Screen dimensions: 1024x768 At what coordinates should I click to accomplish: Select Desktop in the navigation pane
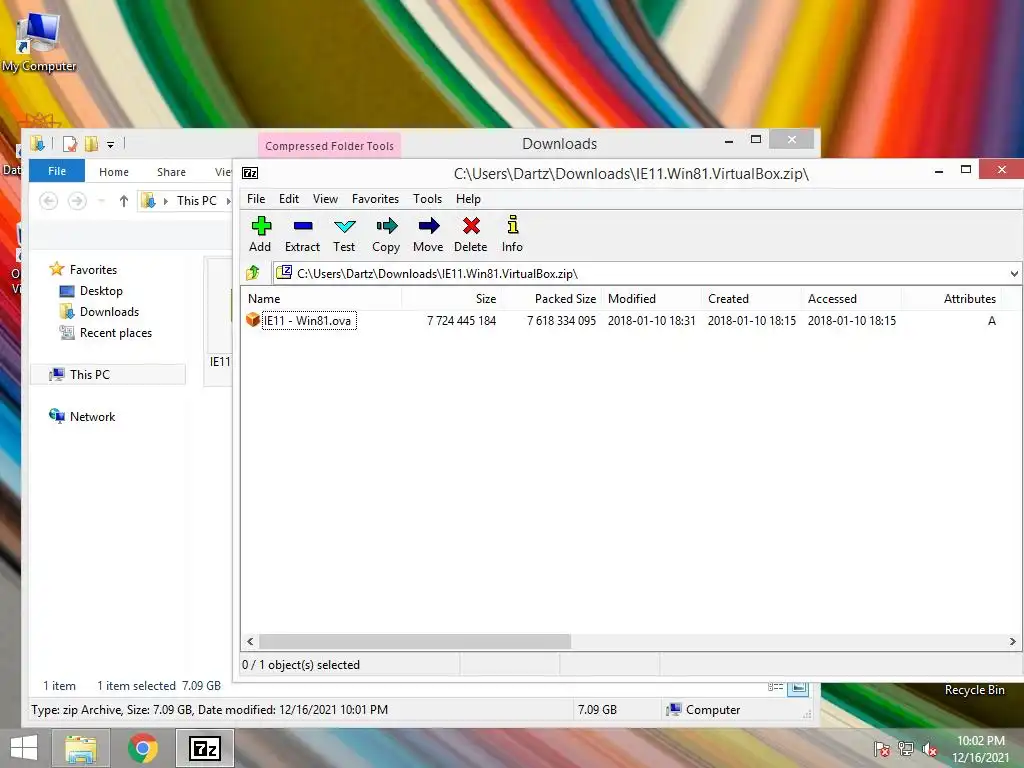tap(101, 291)
